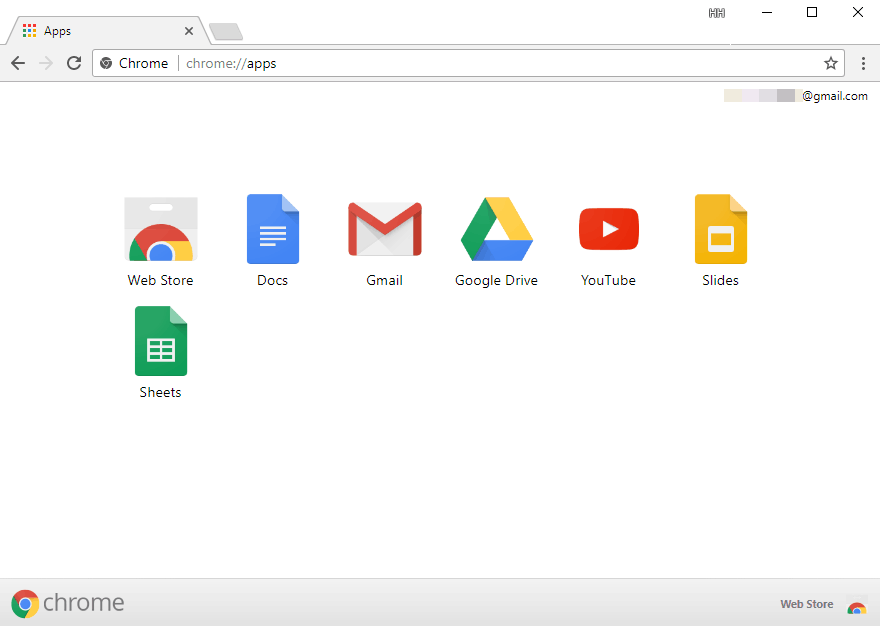Launch the Docs app
This screenshot has height=626, width=880.
point(273,229)
